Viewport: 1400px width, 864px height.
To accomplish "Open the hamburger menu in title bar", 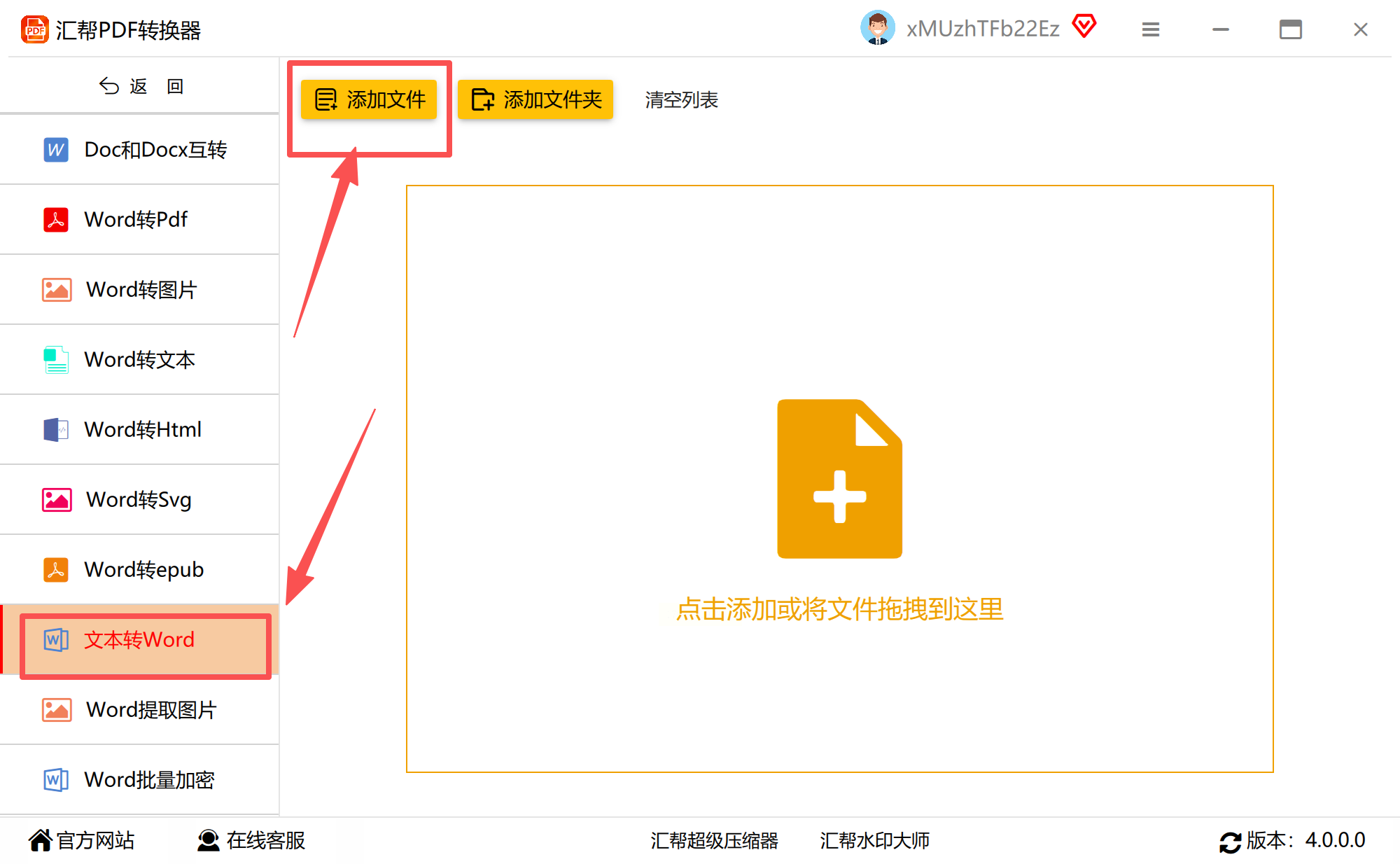I will (x=1151, y=29).
